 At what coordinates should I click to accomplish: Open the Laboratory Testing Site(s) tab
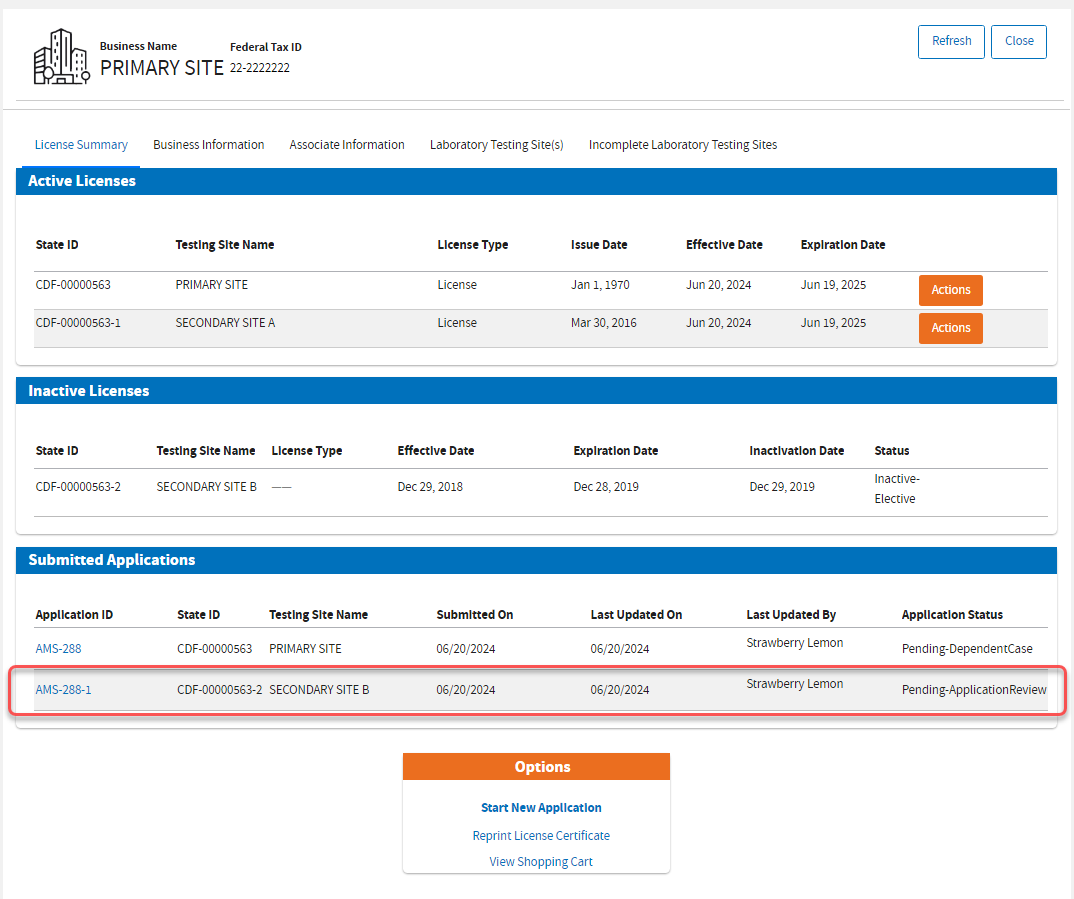click(x=496, y=145)
